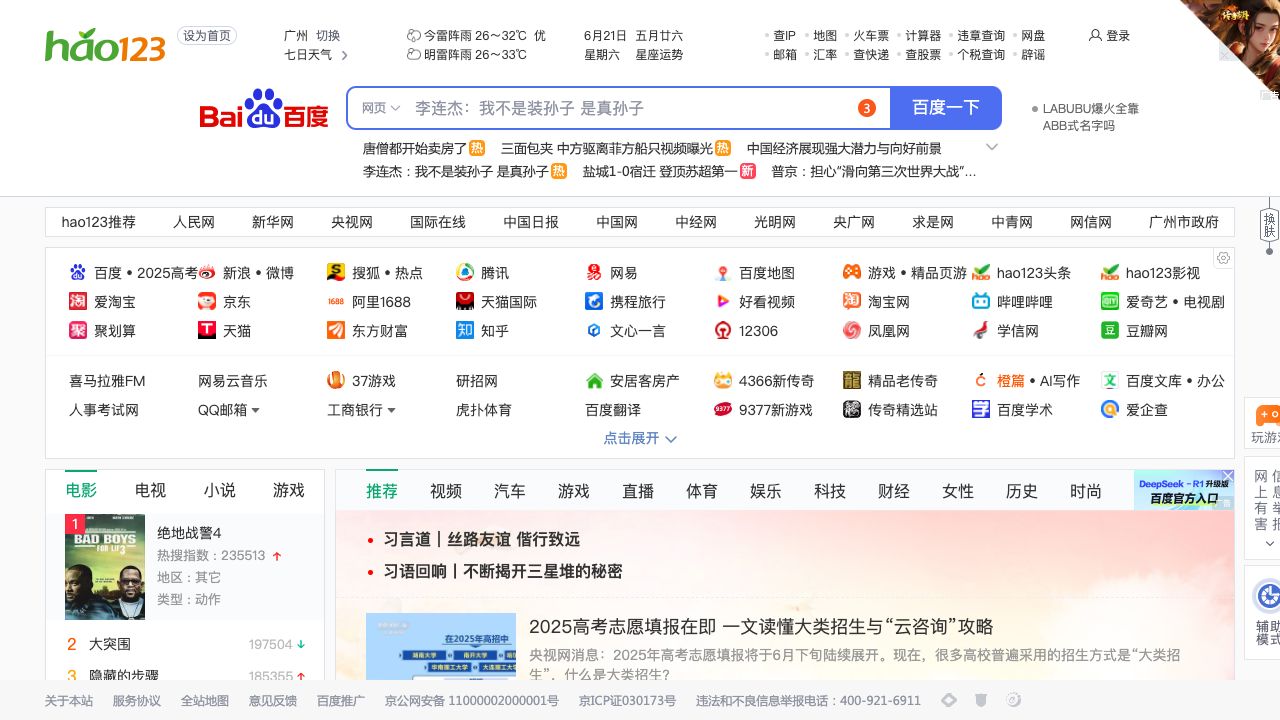This screenshot has height=720, width=1280.
Task: Expand the hot news list chevron
Action: pos(992,147)
